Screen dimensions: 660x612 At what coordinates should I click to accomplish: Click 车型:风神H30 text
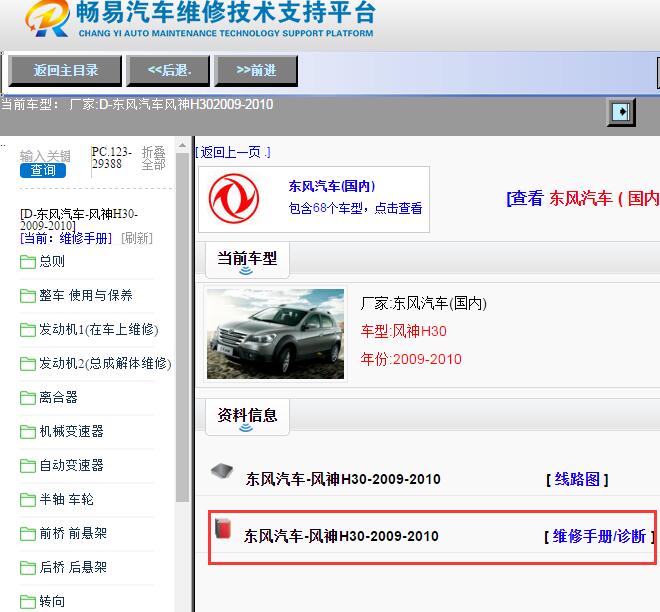(403, 331)
